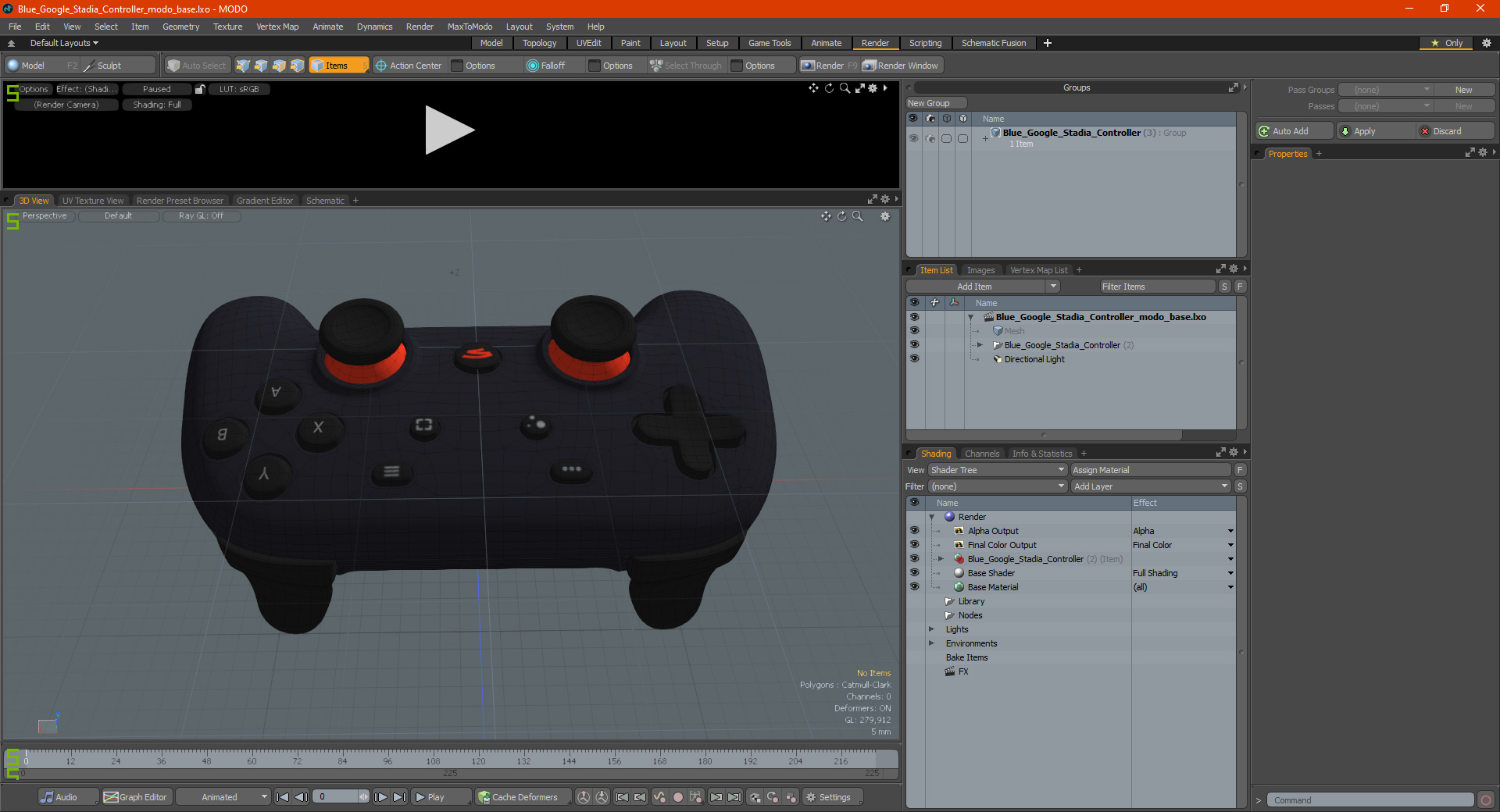Open the Action Center menu
1500x812 pixels.
pyautogui.click(x=408, y=66)
